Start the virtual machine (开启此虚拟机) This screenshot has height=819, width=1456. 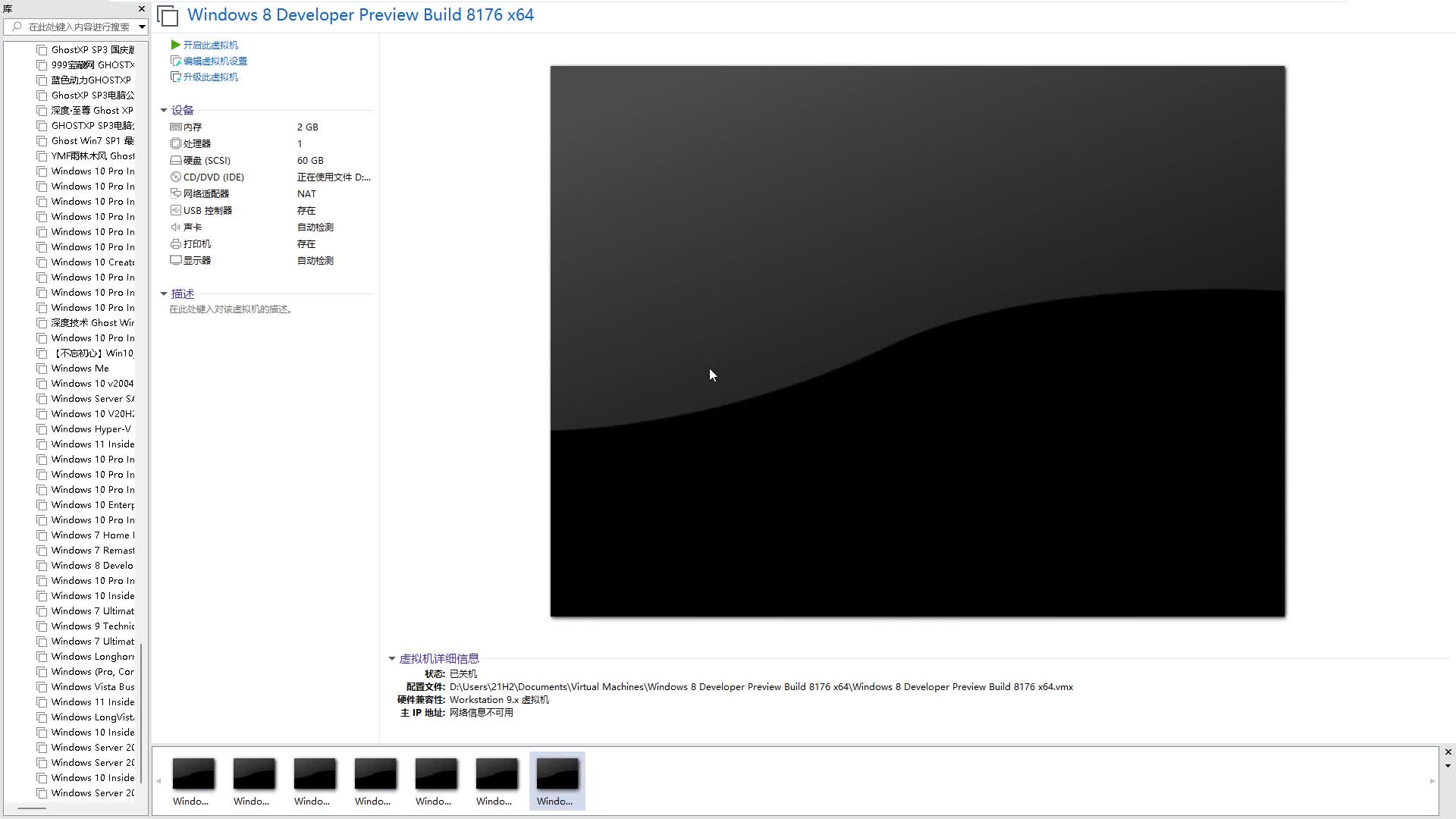click(x=209, y=45)
